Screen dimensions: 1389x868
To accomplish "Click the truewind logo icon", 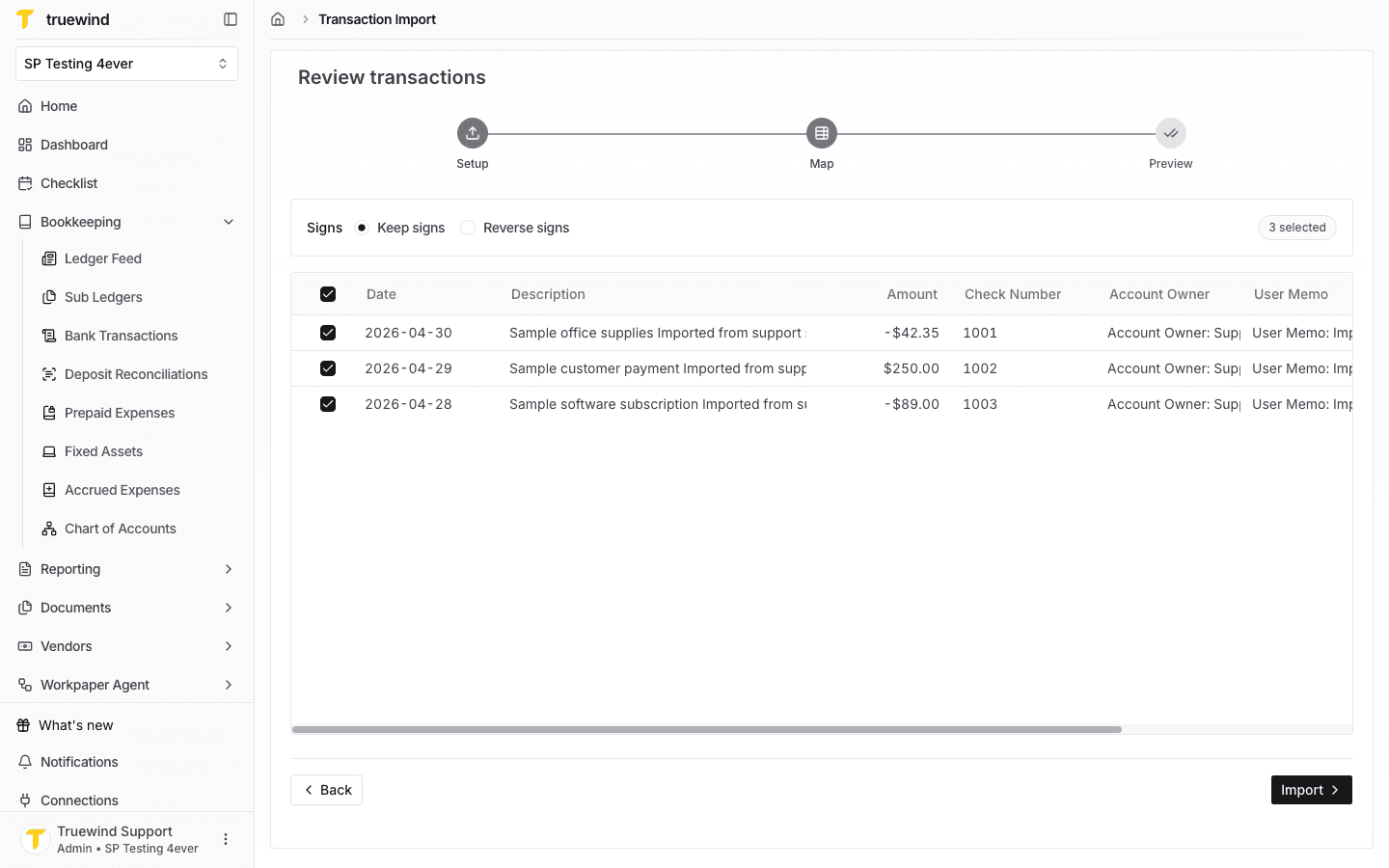I will pyautogui.click(x=26, y=19).
